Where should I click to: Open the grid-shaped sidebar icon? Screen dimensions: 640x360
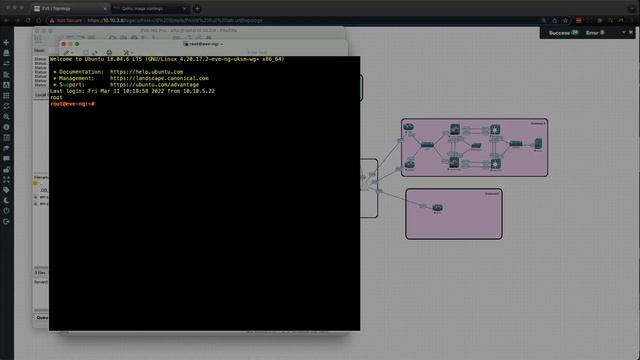(6, 96)
